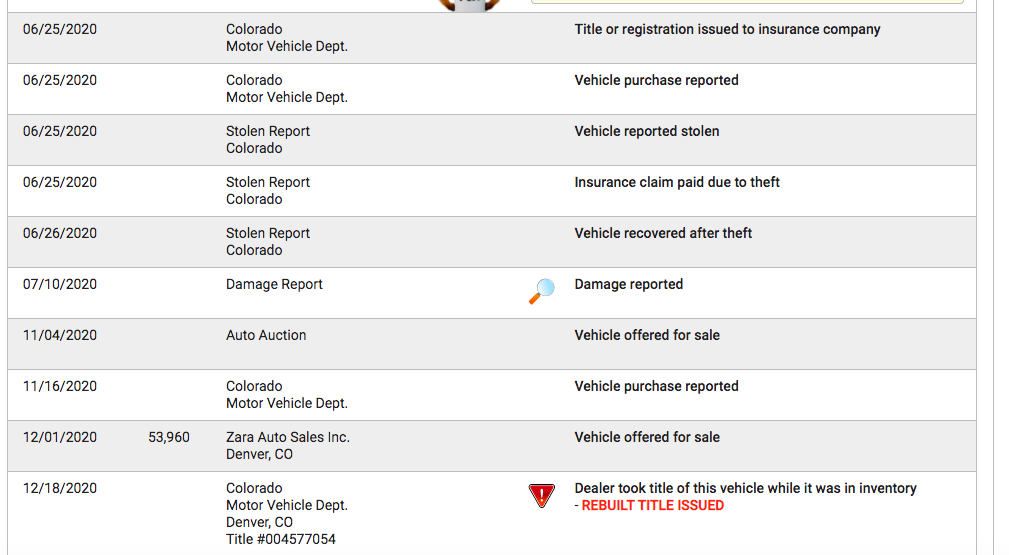The height and width of the screenshot is (555, 1009).
Task: Click the 11/04/2020 Vehicle offered for sale entry
Action: tap(647, 335)
